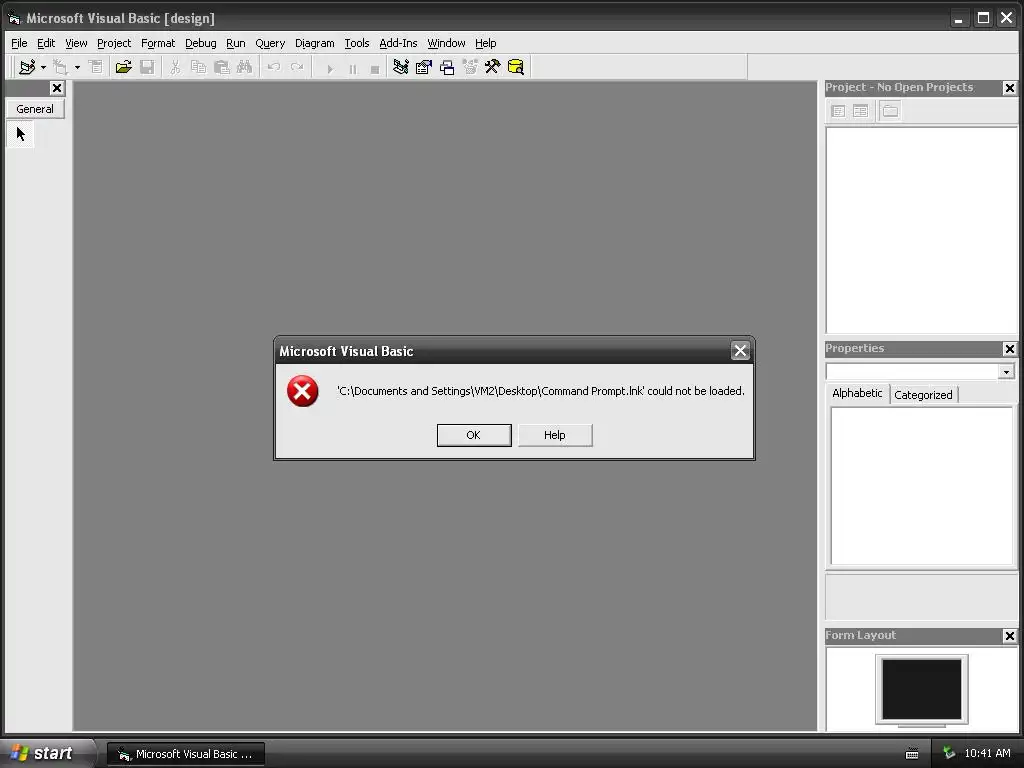Click the keyboard icon in system tray

tap(912, 754)
